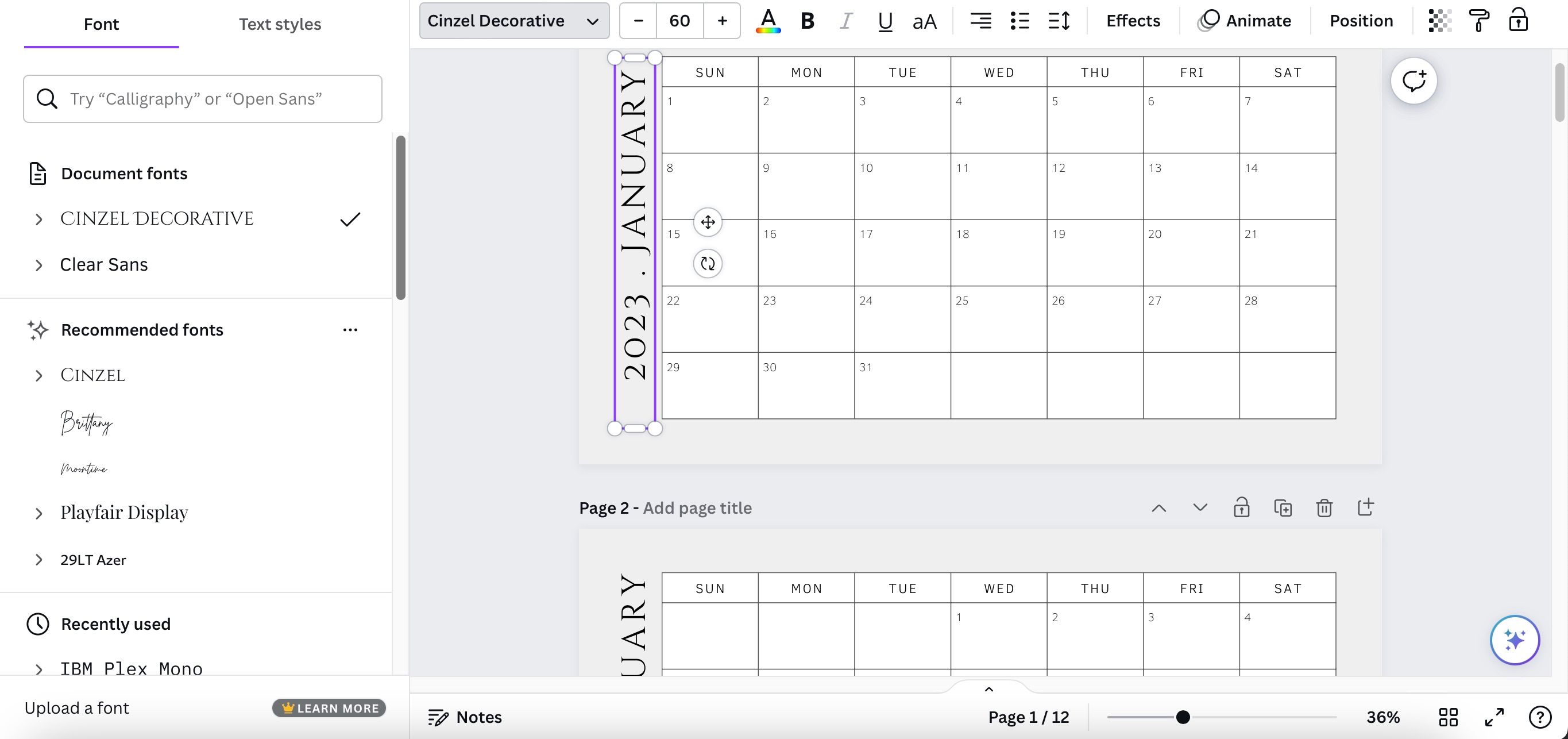Expand the Playfair Display font variants
The height and width of the screenshot is (739, 1568).
(39, 513)
